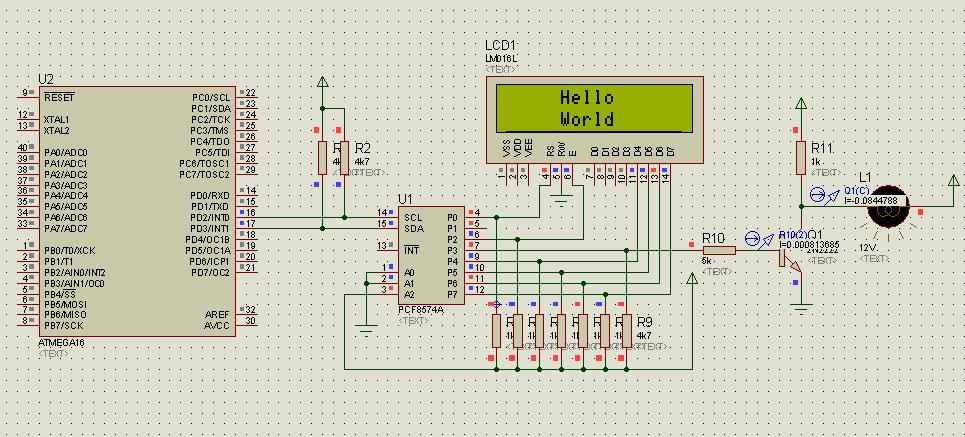Click the PA7/ADC7 pin label
The height and width of the screenshot is (437, 965).
click(x=66, y=229)
